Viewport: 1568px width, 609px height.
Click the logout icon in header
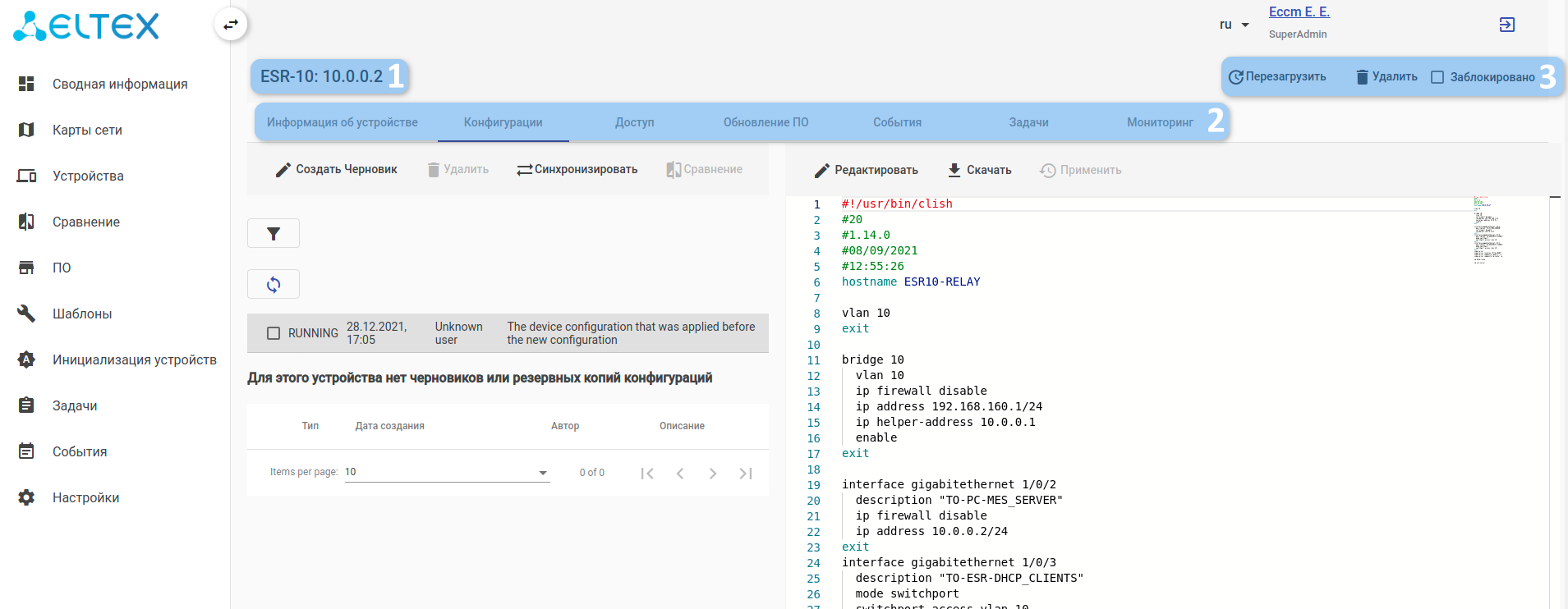[x=1506, y=25]
